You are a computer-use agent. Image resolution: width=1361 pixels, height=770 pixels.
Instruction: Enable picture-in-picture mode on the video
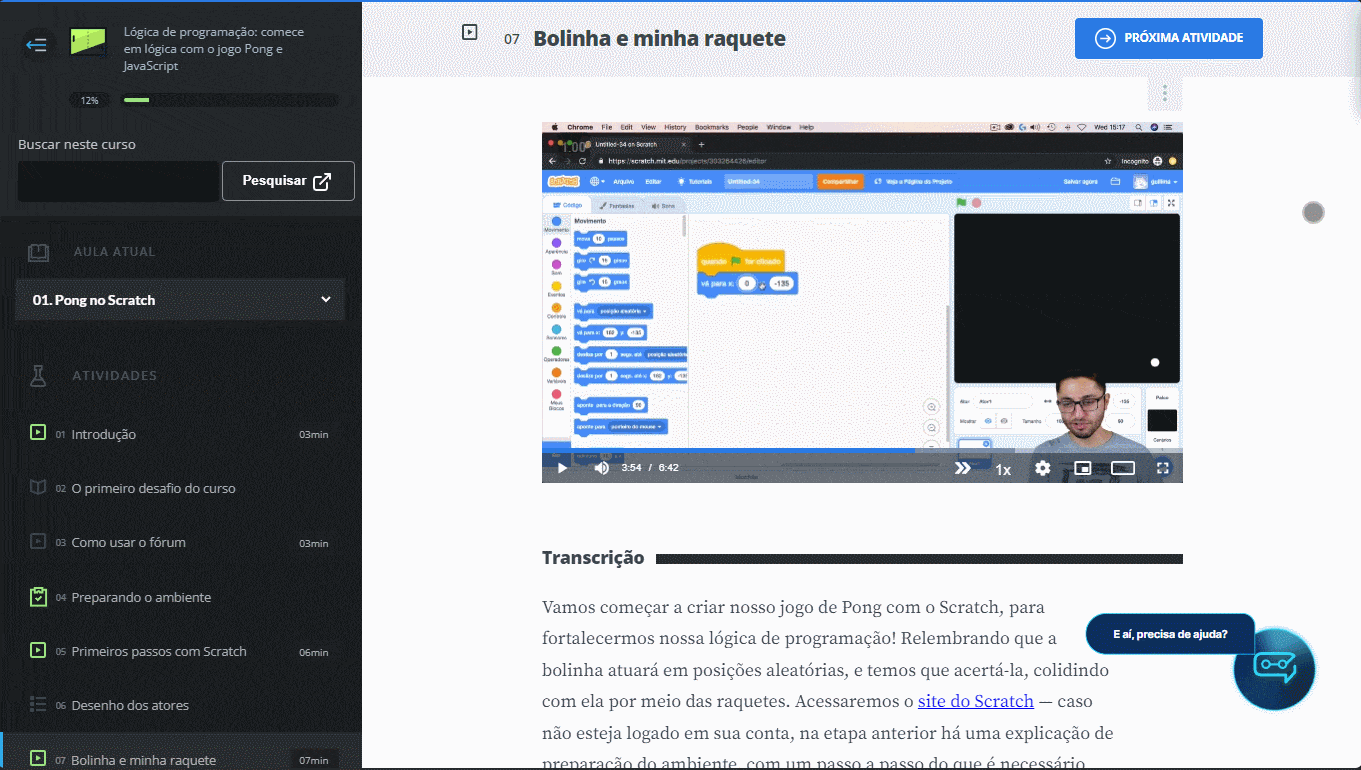tap(1082, 467)
